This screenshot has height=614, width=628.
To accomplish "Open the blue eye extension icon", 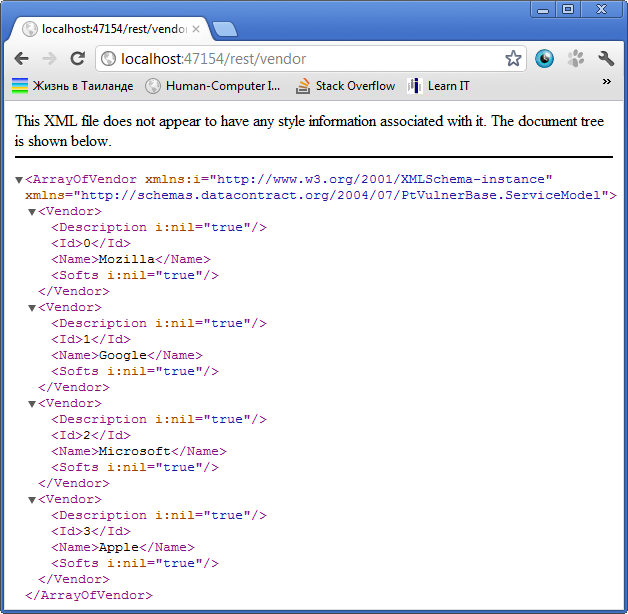I will click(x=544, y=59).
